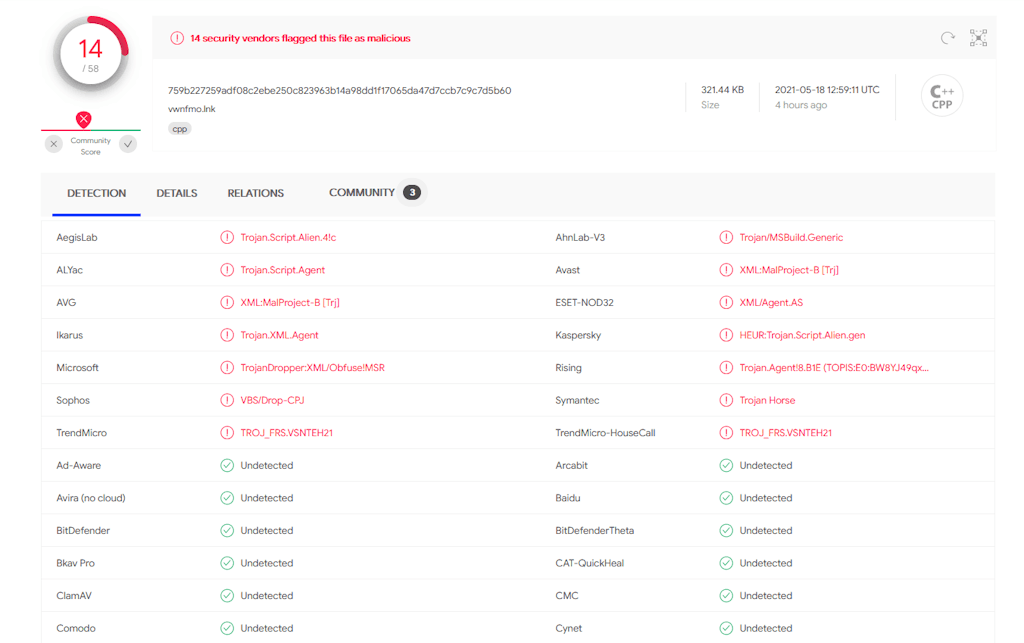Click the reanalyze refresh icon
Image resolution: width=1024 pixels, height=643 pixels.
[x=948, y=38]
